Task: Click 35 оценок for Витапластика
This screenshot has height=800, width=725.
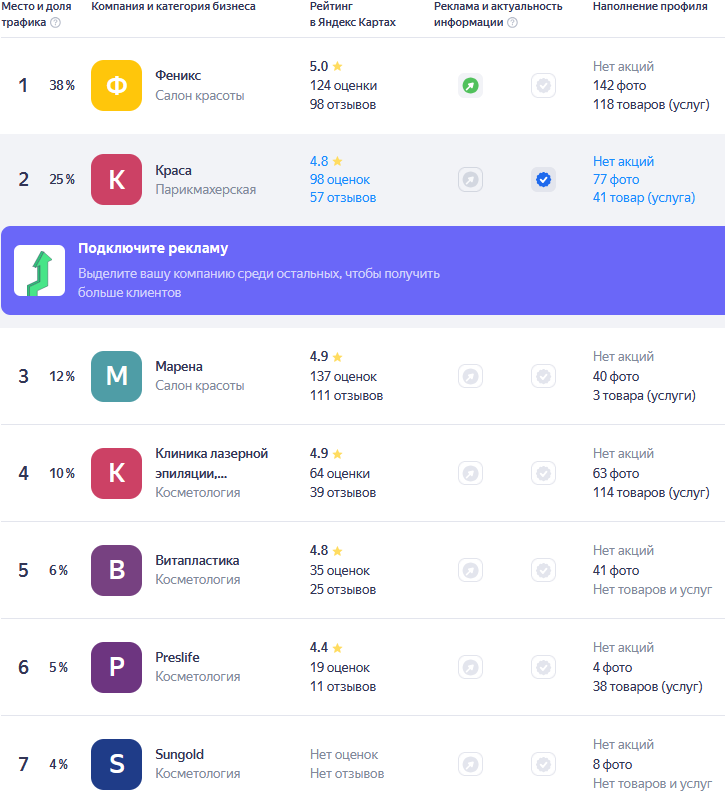Action: point(340,570)
